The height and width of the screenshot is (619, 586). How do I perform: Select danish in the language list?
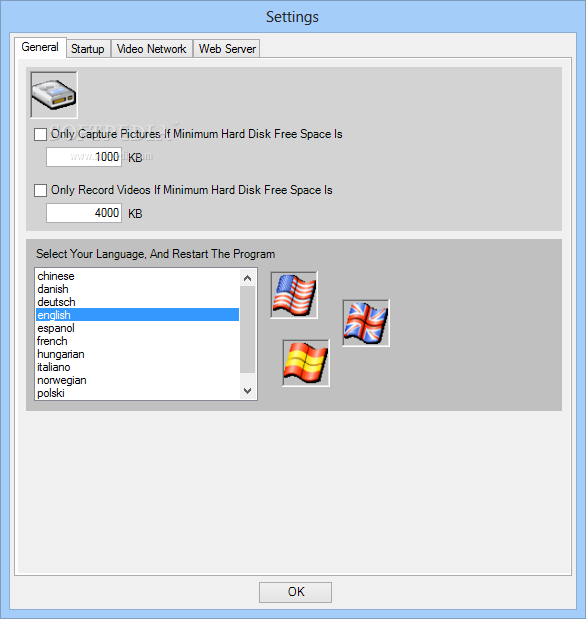pos(137,289)
